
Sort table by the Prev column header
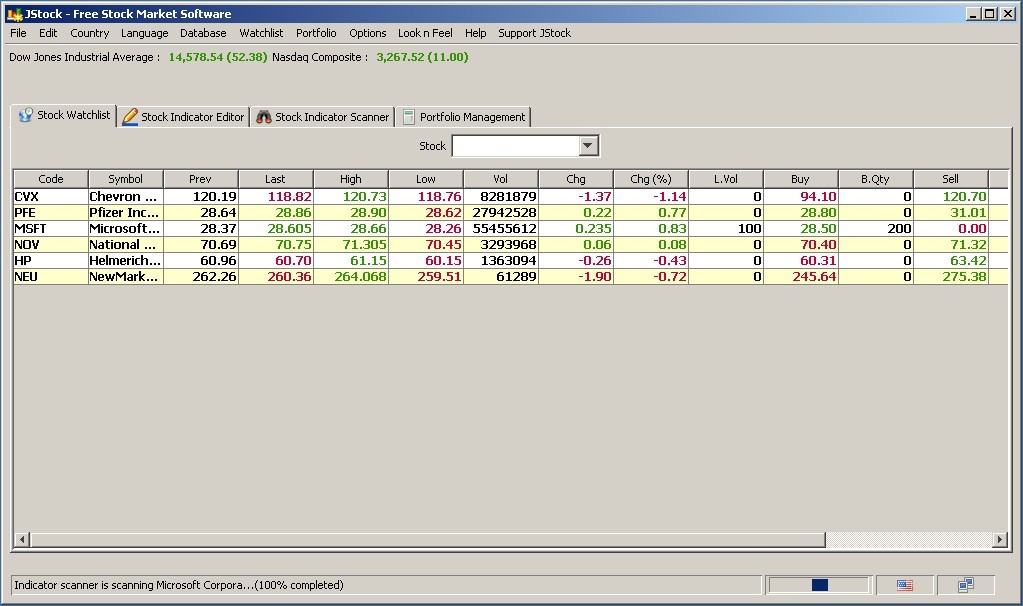(200, 179)
